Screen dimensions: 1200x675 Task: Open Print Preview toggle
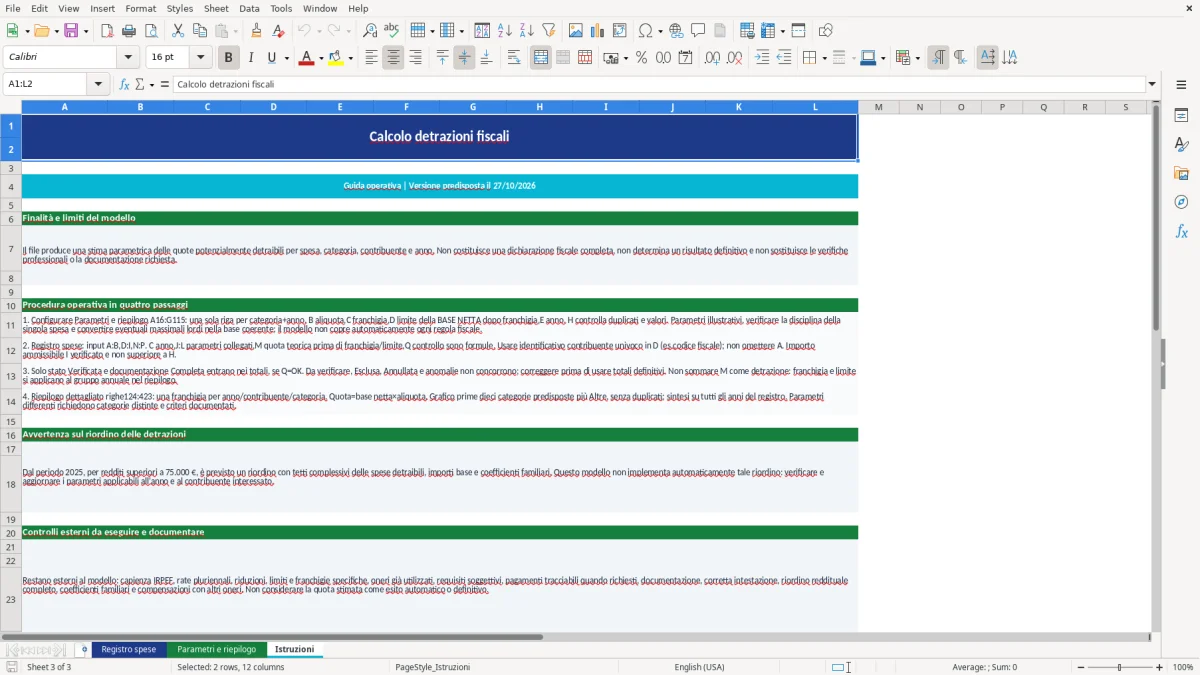151,31
